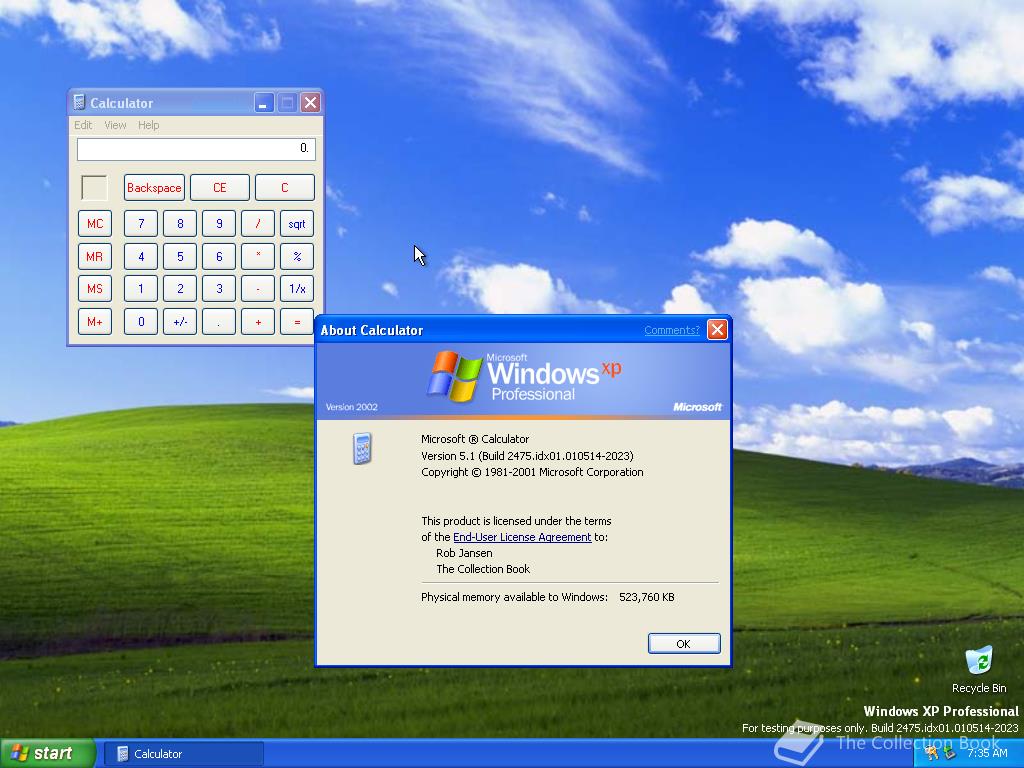
Task: Select the Calculator taskbar button
Action: (x=184, y=754)
